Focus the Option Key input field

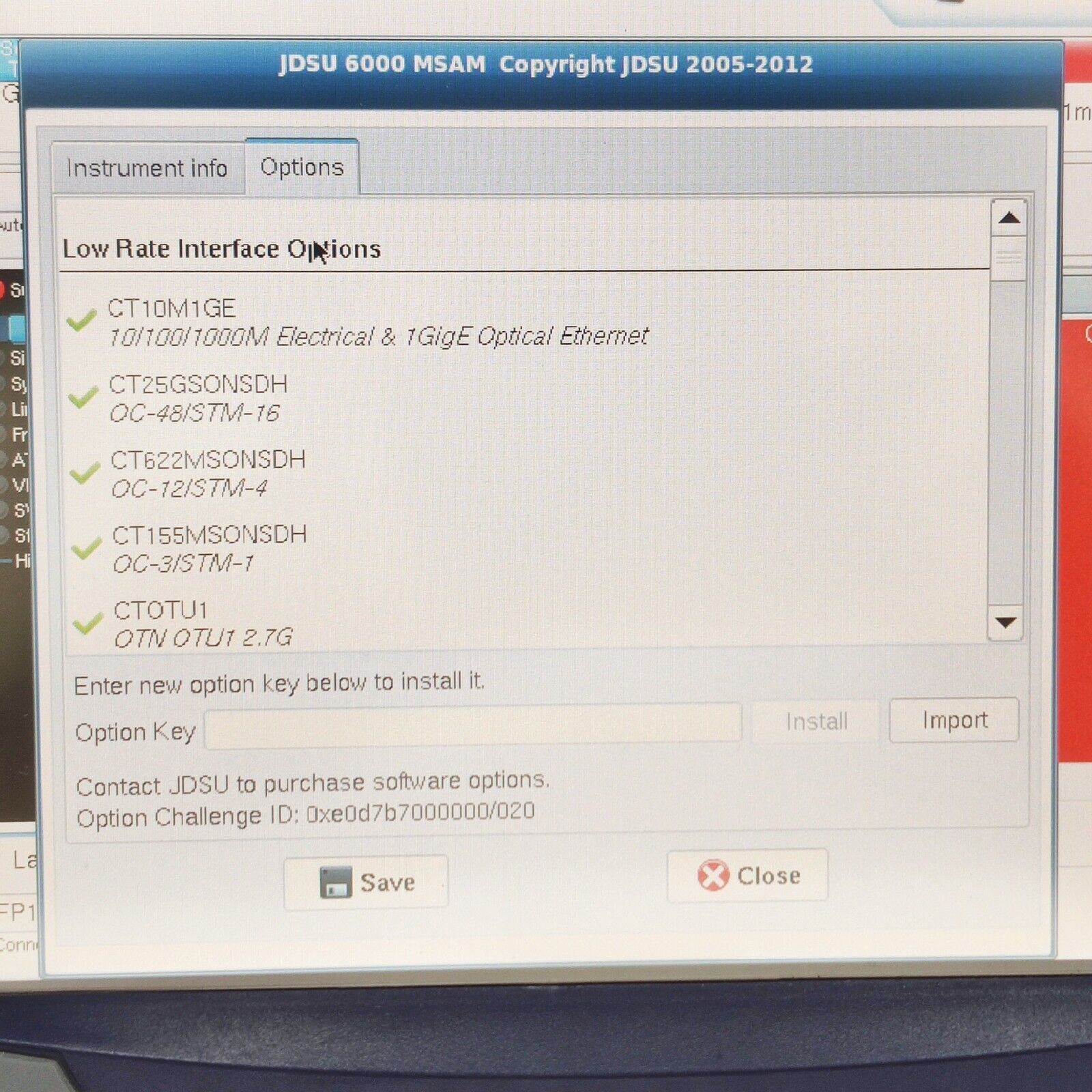tap(472, 725)
